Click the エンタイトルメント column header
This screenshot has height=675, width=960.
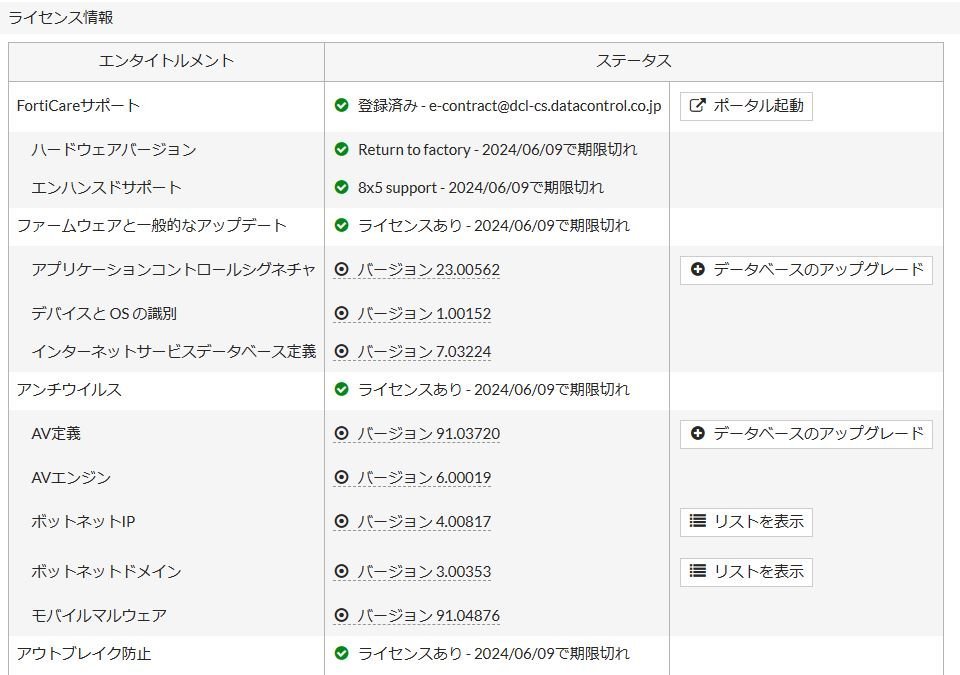click(x=166, y=61)
